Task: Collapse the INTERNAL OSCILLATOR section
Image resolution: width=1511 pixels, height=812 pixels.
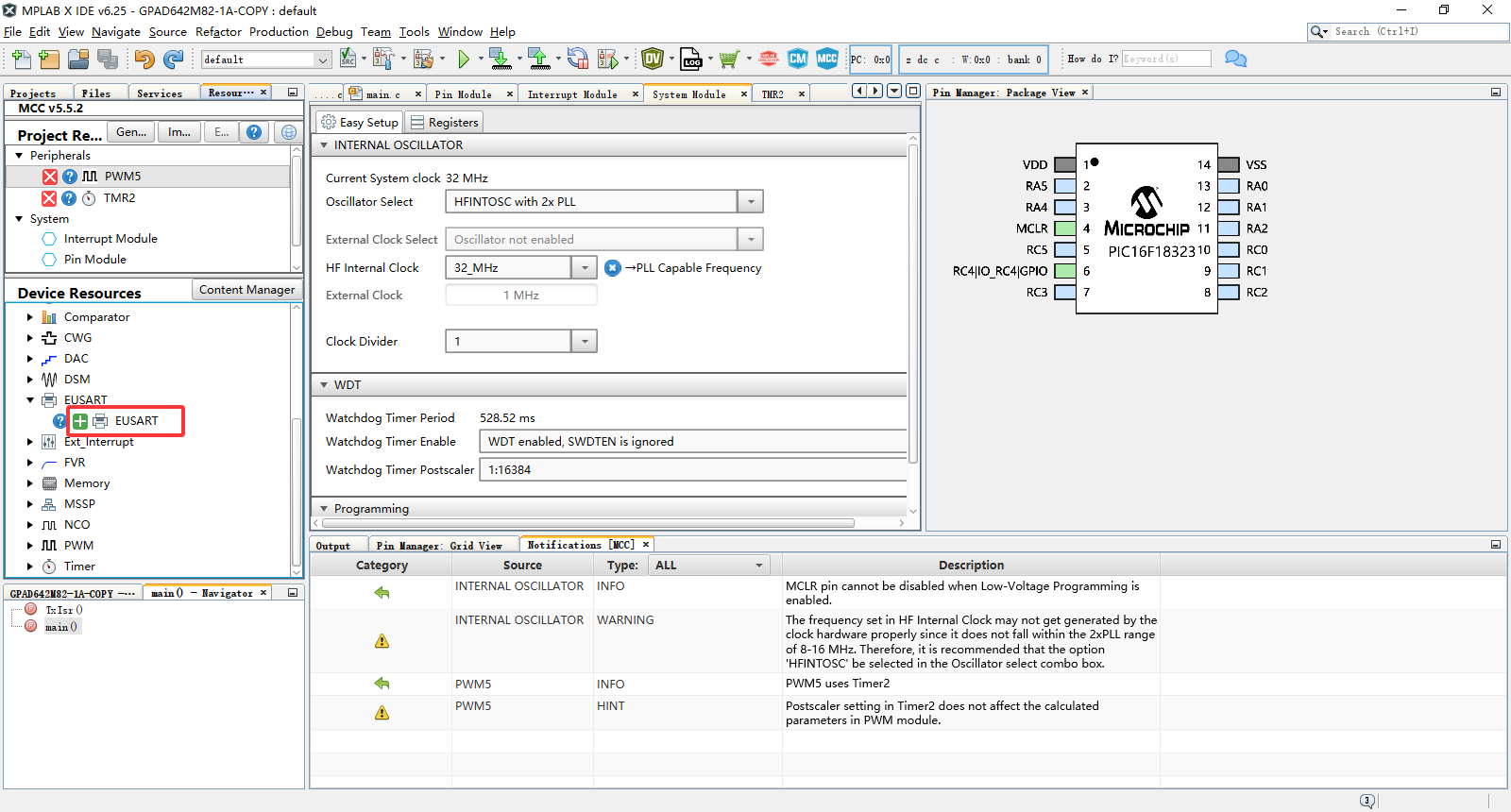Action: click(x=324, y=145)
